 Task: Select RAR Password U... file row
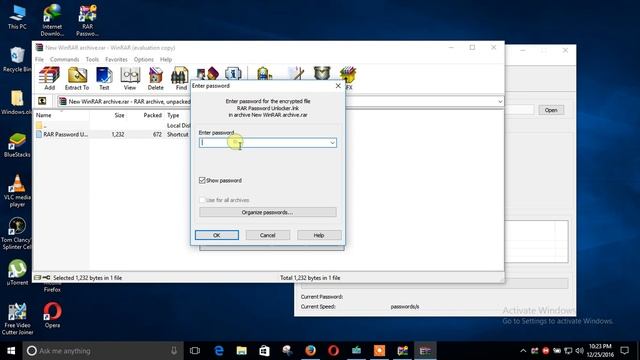pos(112,134)
